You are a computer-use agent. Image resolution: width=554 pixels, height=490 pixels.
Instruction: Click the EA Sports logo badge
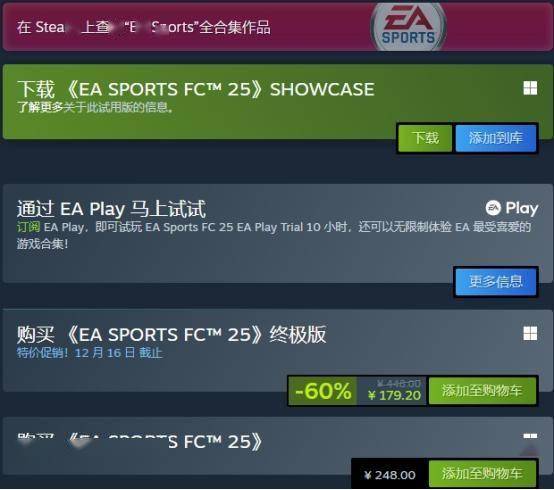click(x=408, y=28)
